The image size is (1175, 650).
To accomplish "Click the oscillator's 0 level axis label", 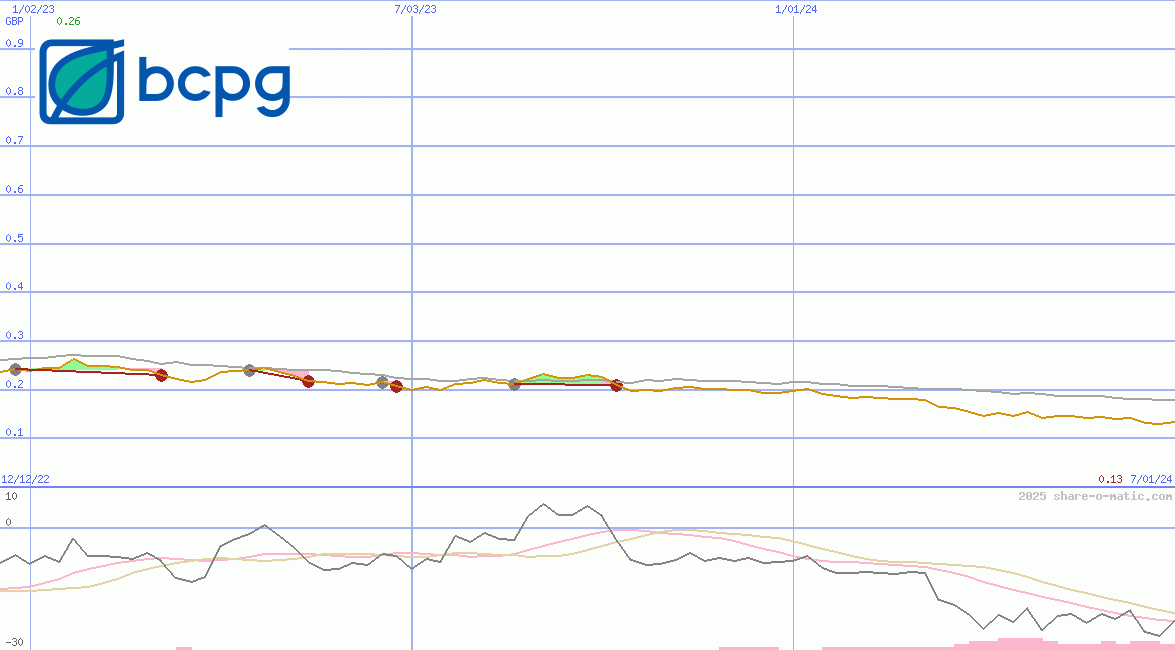I will [9, 522].
